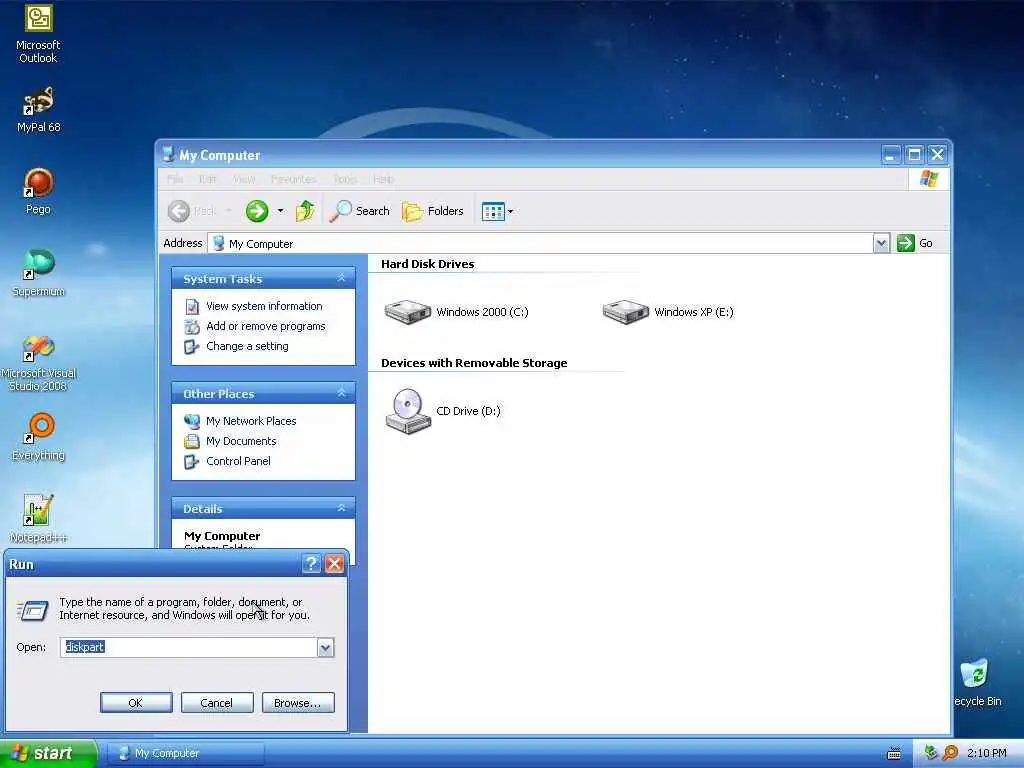Select the Microsoft Visual Studio 2008 shortcut
Screen dimensions: 1024x768
38,363
